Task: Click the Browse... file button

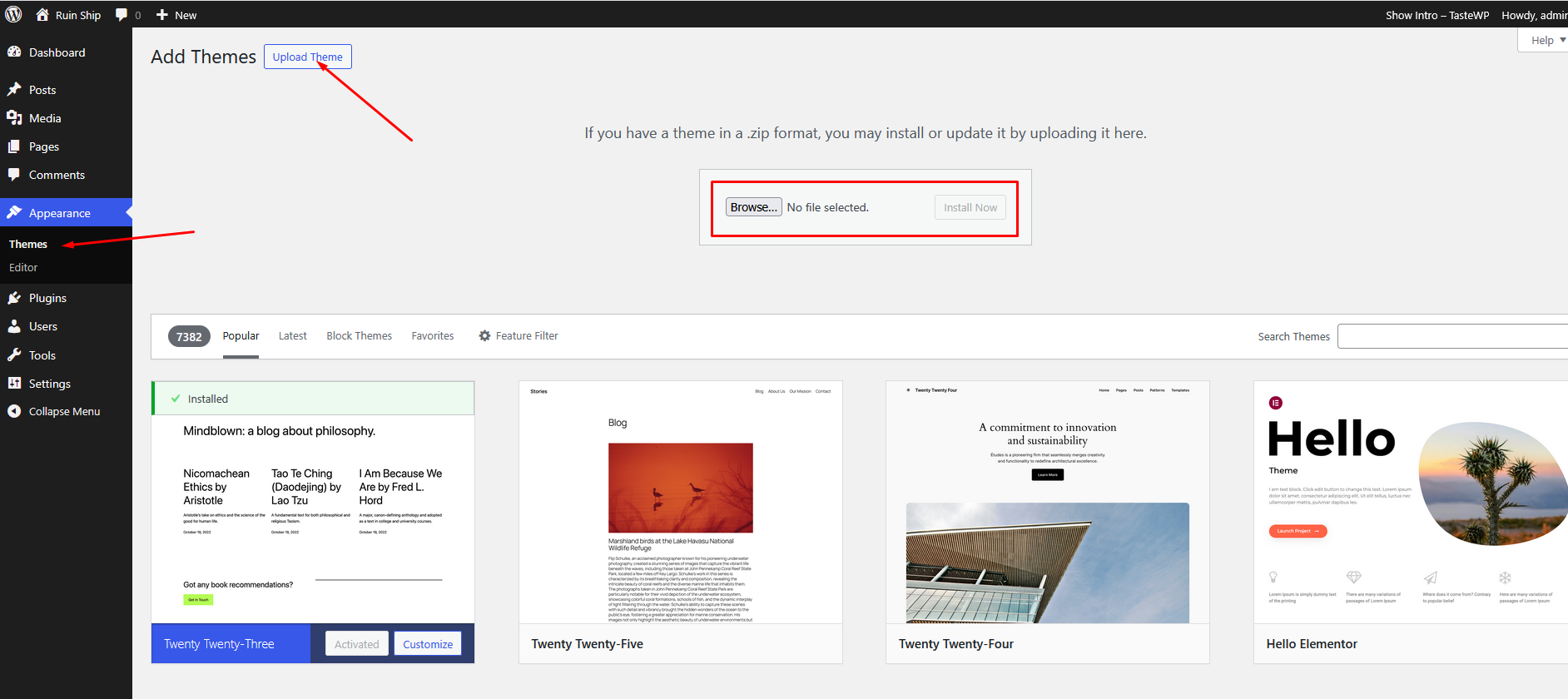Action: tap(754, 207)
